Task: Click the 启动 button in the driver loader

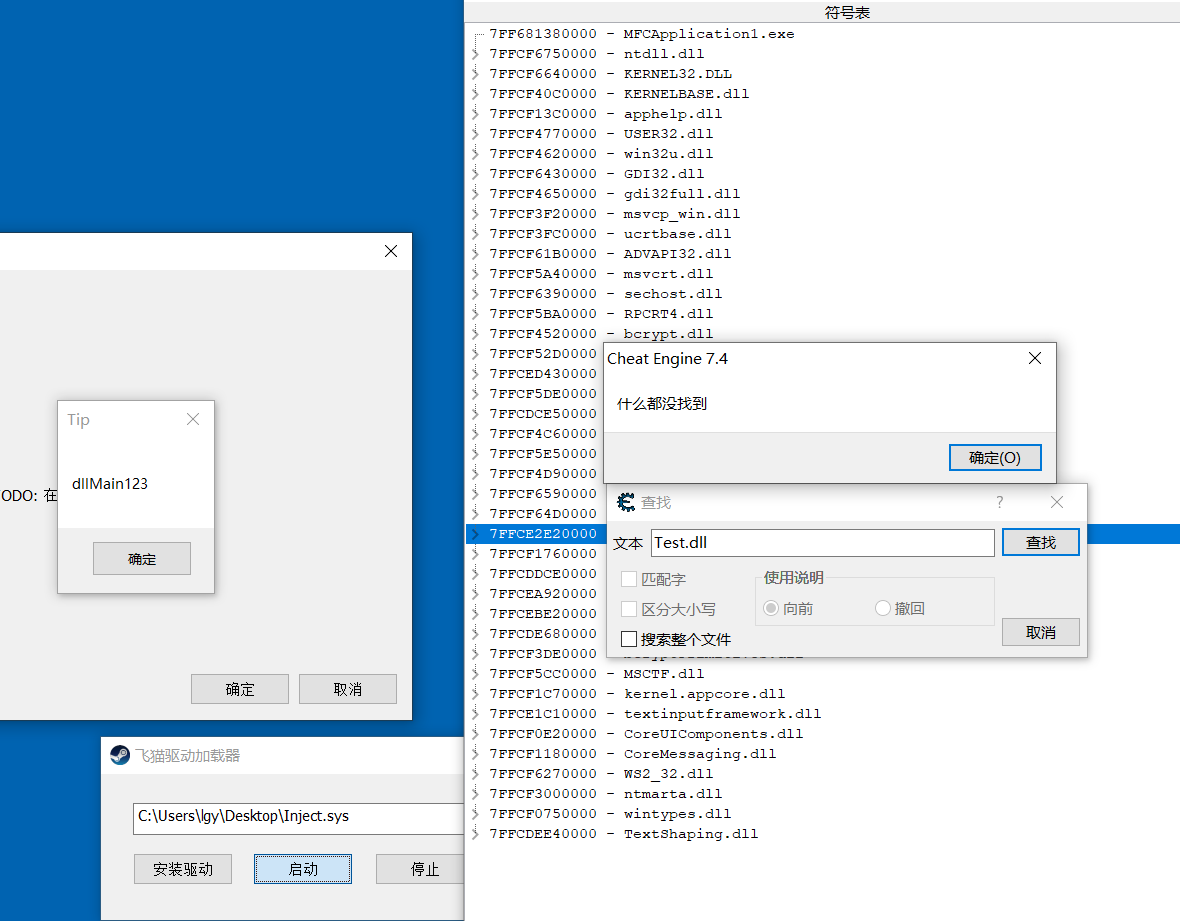Action: coord(303,869)
